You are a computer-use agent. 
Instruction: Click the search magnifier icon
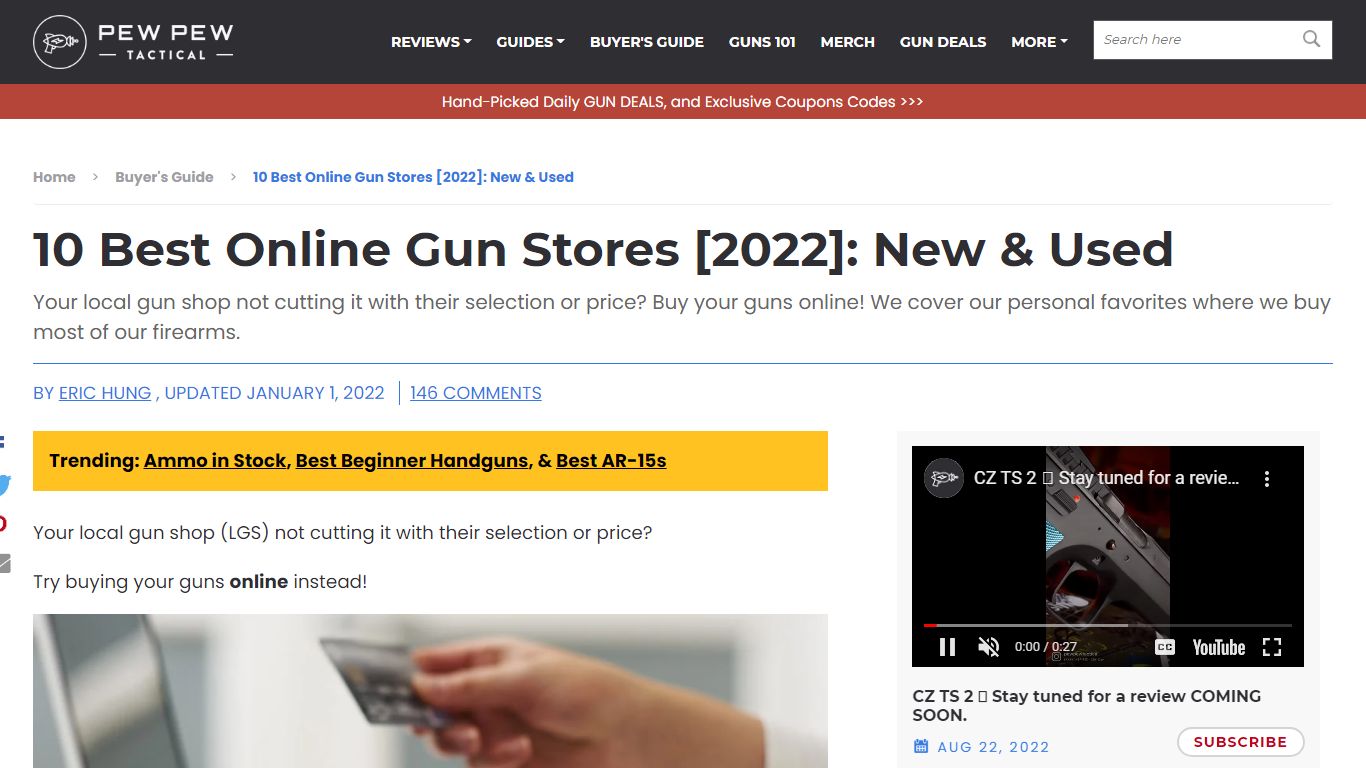point(1311,39)
